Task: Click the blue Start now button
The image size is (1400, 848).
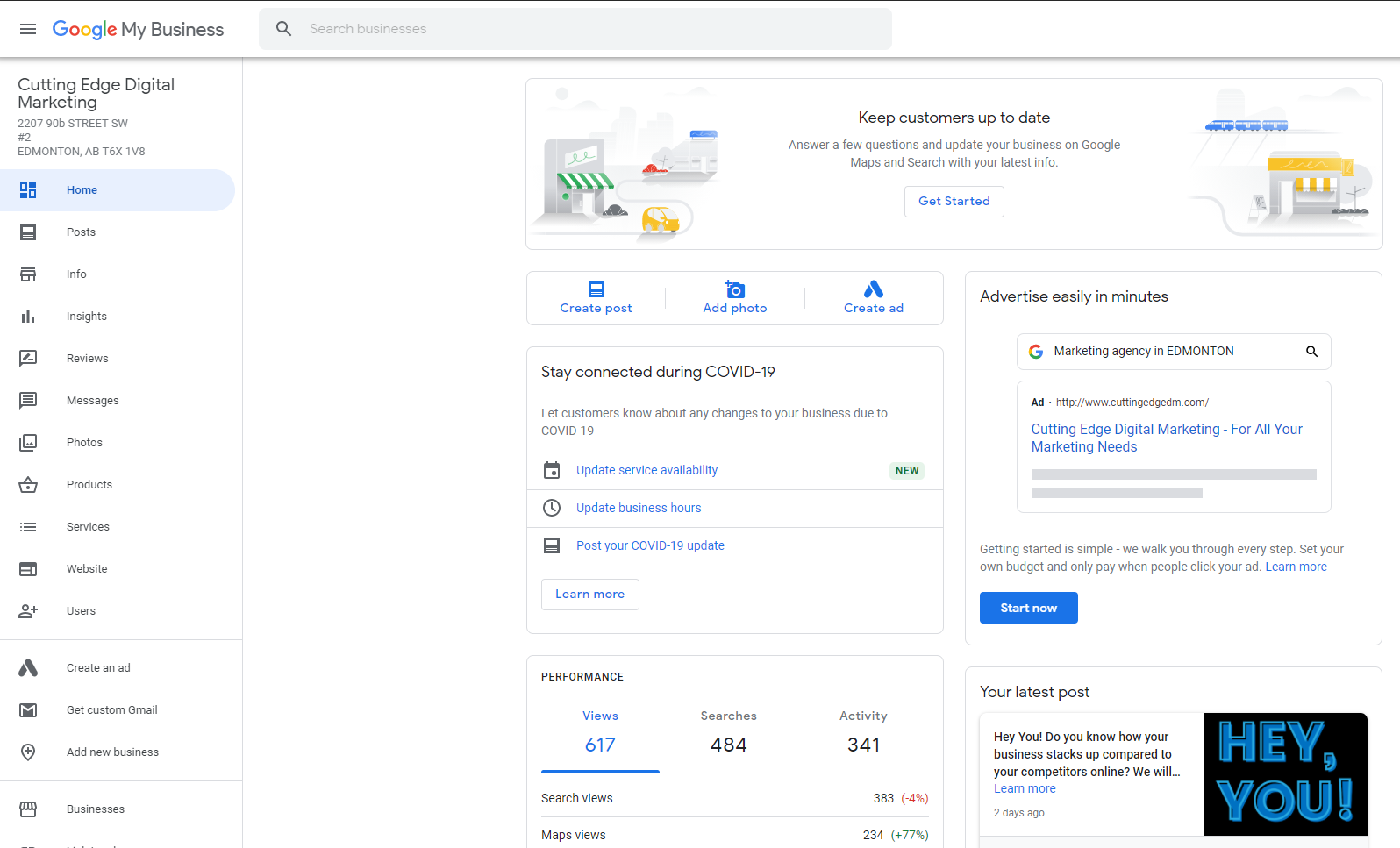Action: pyautogui.click(x=1029, y=608)
